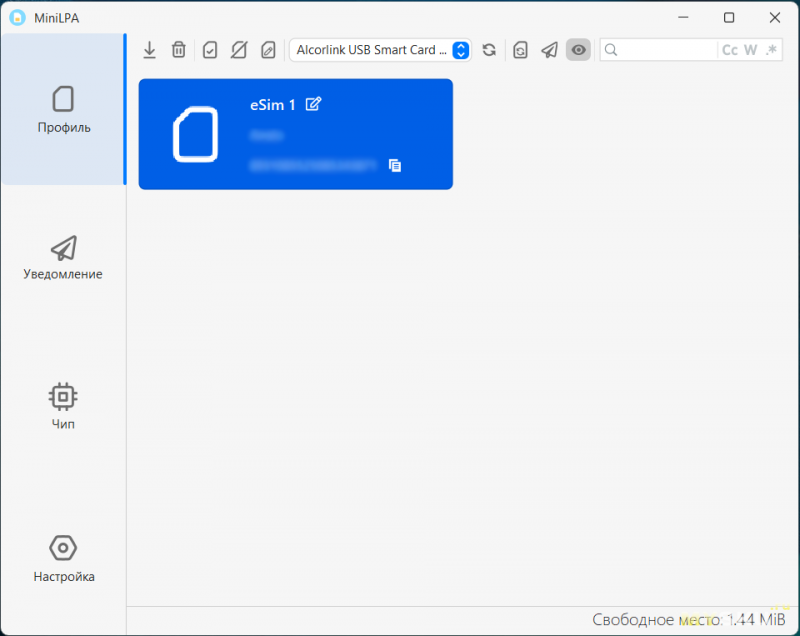Switch to the Уведомление tab
This screenshot has height=636, width=800.
click(63, 258)
